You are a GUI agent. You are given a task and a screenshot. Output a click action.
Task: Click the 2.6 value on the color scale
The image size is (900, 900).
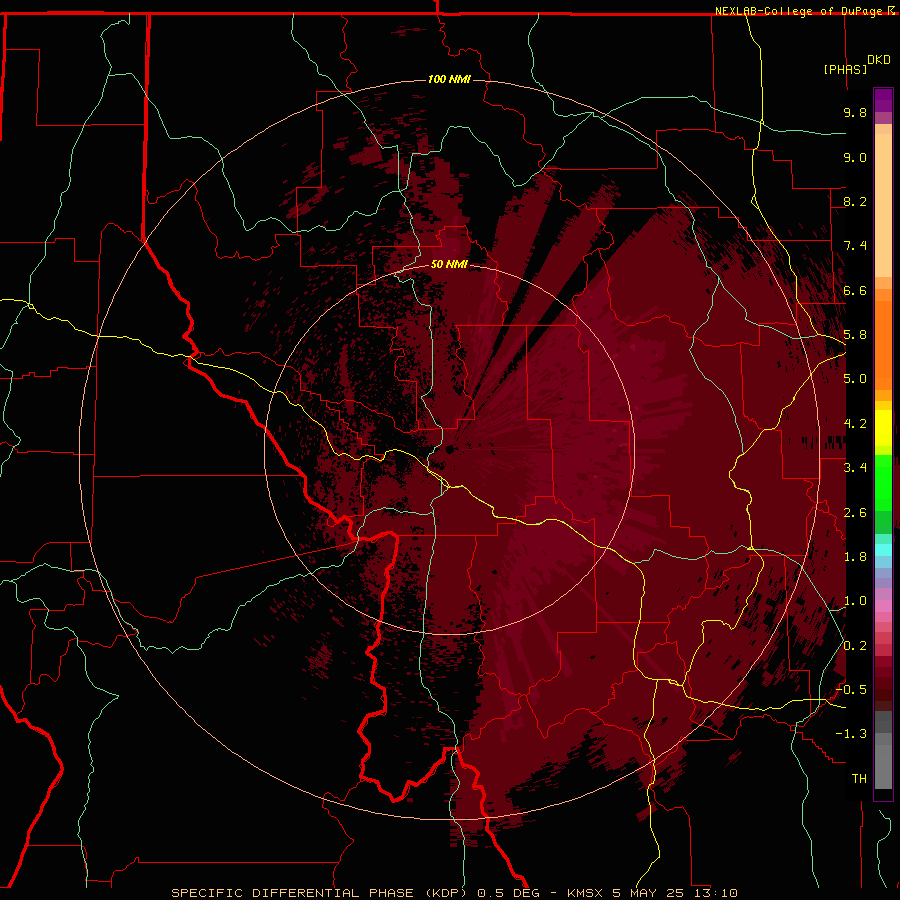tap(855, 513)
